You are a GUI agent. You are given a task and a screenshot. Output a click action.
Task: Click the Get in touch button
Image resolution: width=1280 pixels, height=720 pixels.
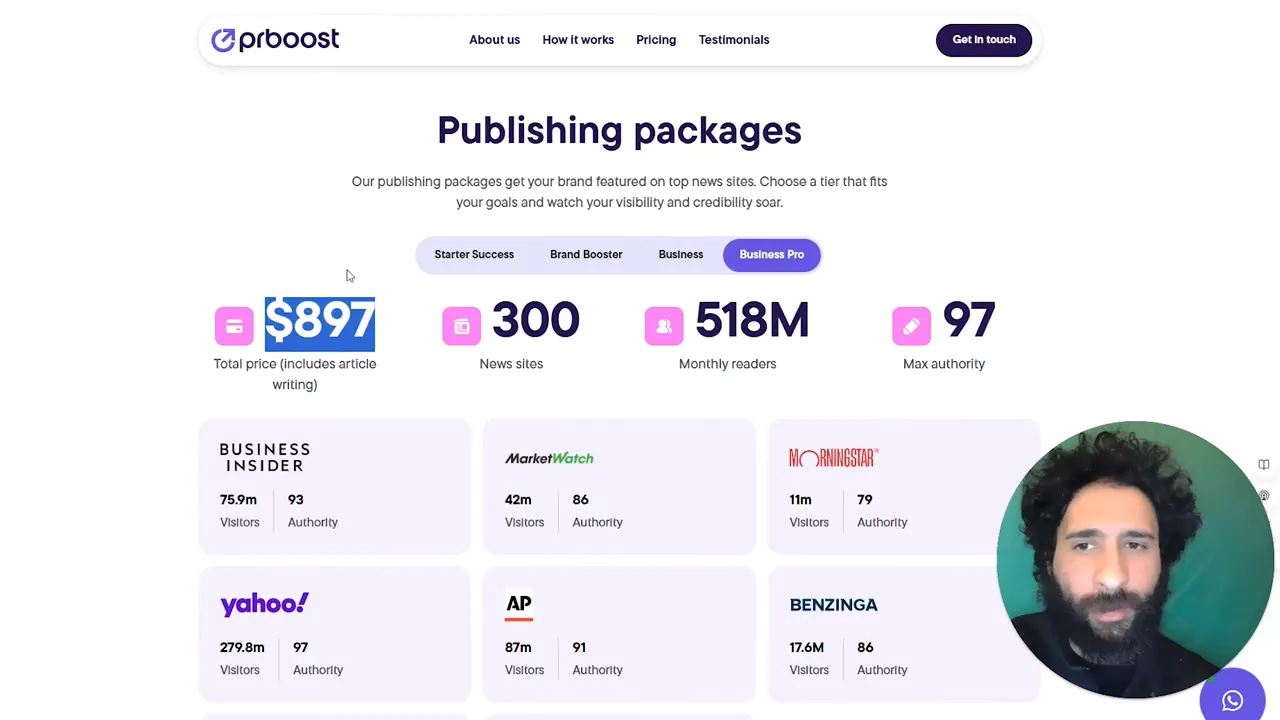(x=984, y=40)
